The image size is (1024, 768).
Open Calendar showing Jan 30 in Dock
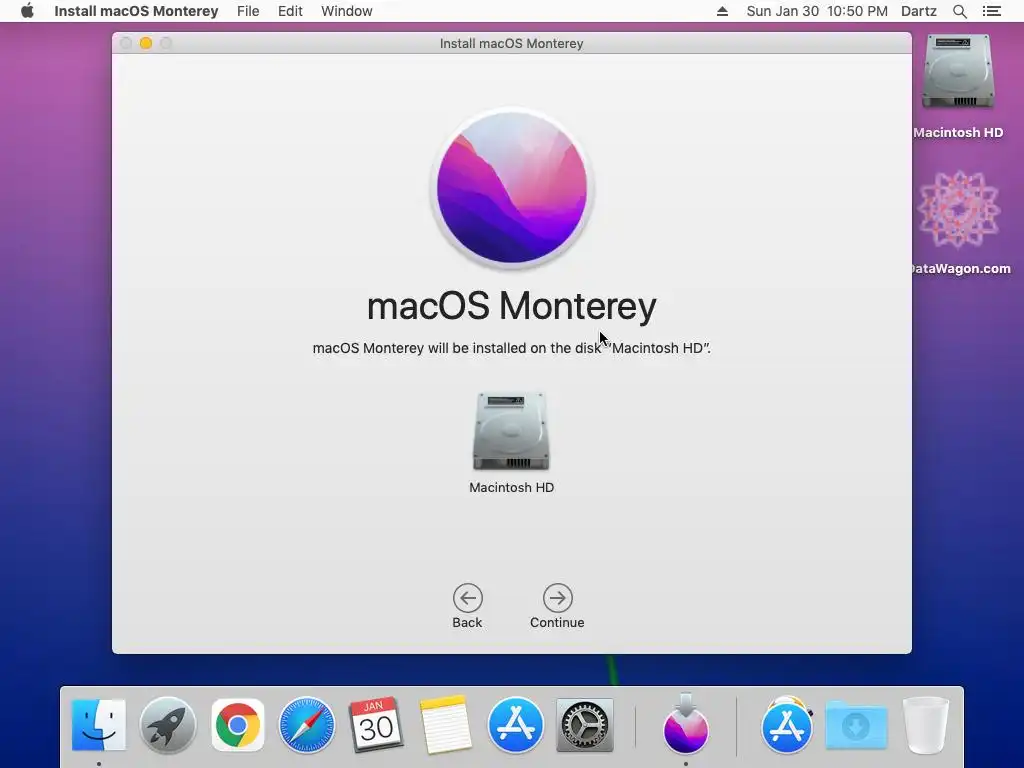point(376,725)
